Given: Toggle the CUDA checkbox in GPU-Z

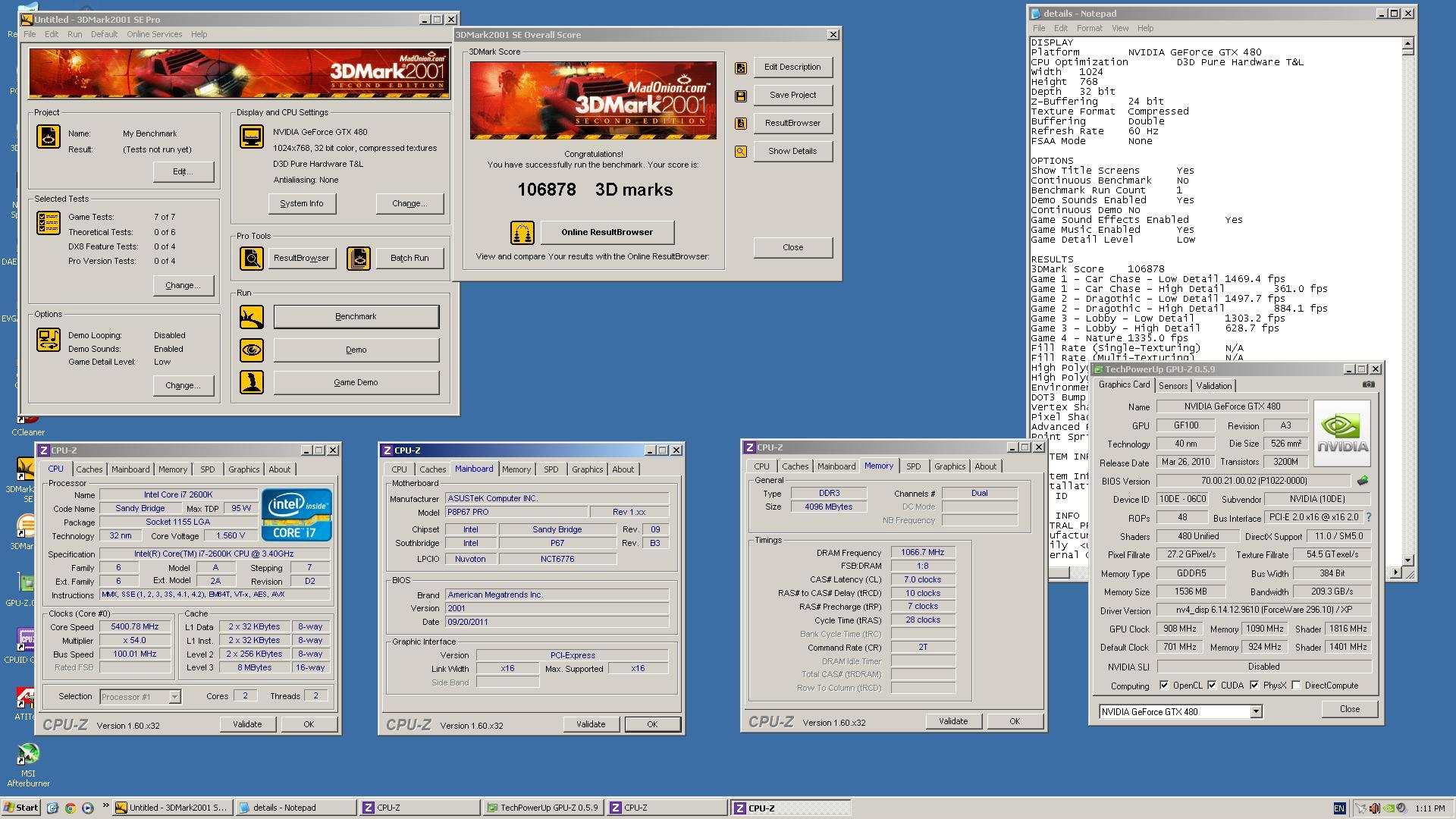Looking at the screenshot, I should pyautogui.click(x=1212, y=685).
